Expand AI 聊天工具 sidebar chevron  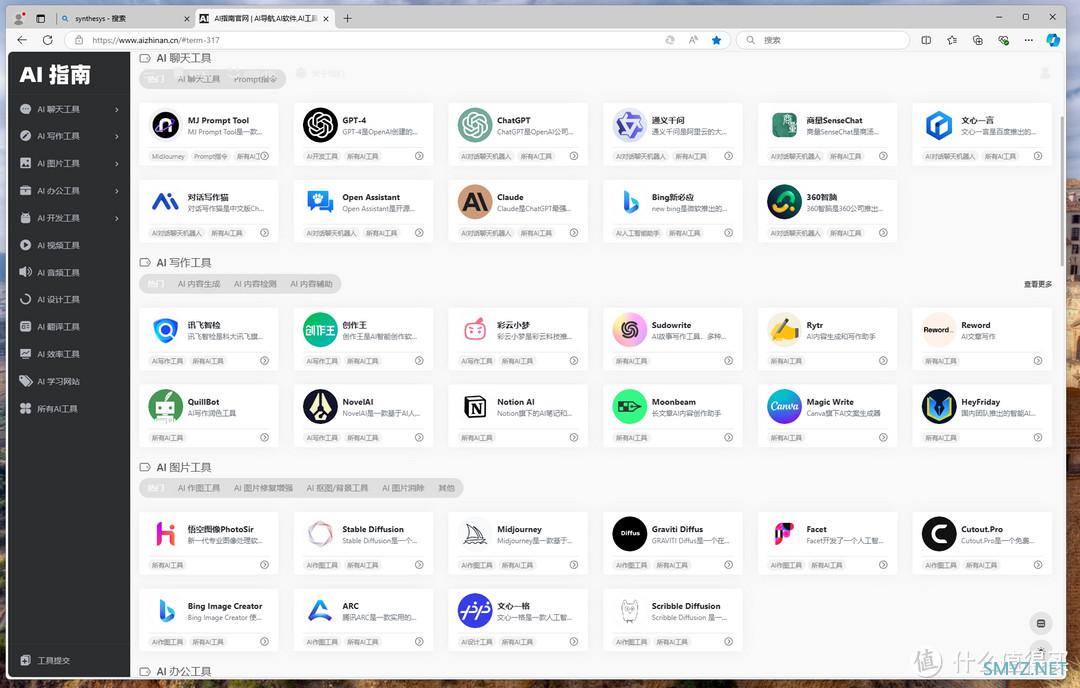coord(116,110)
